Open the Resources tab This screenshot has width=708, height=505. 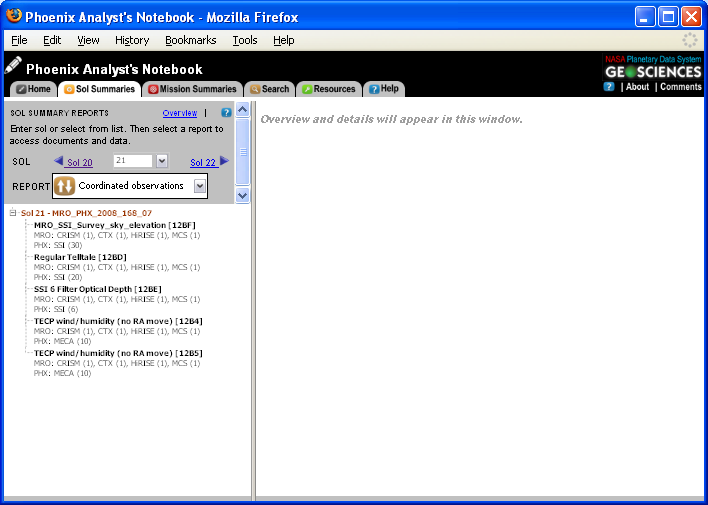click(x=328, y=89)
